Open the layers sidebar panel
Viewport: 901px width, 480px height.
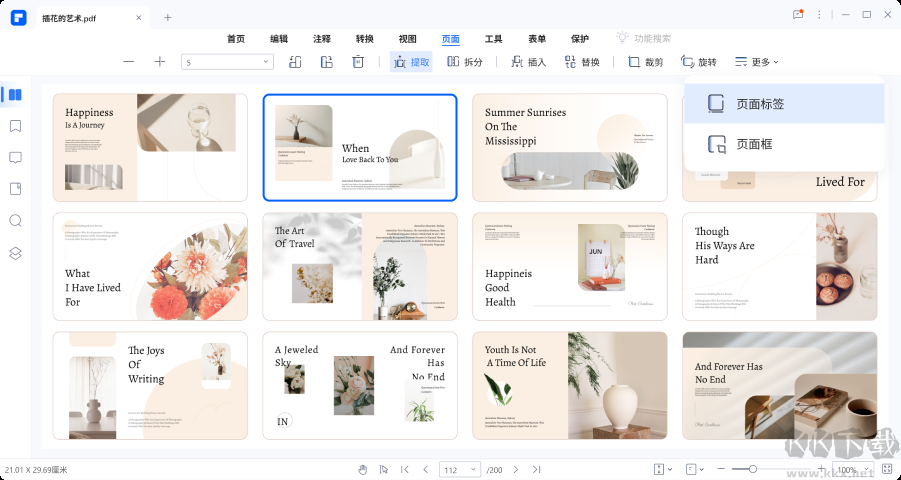[16, 253]
